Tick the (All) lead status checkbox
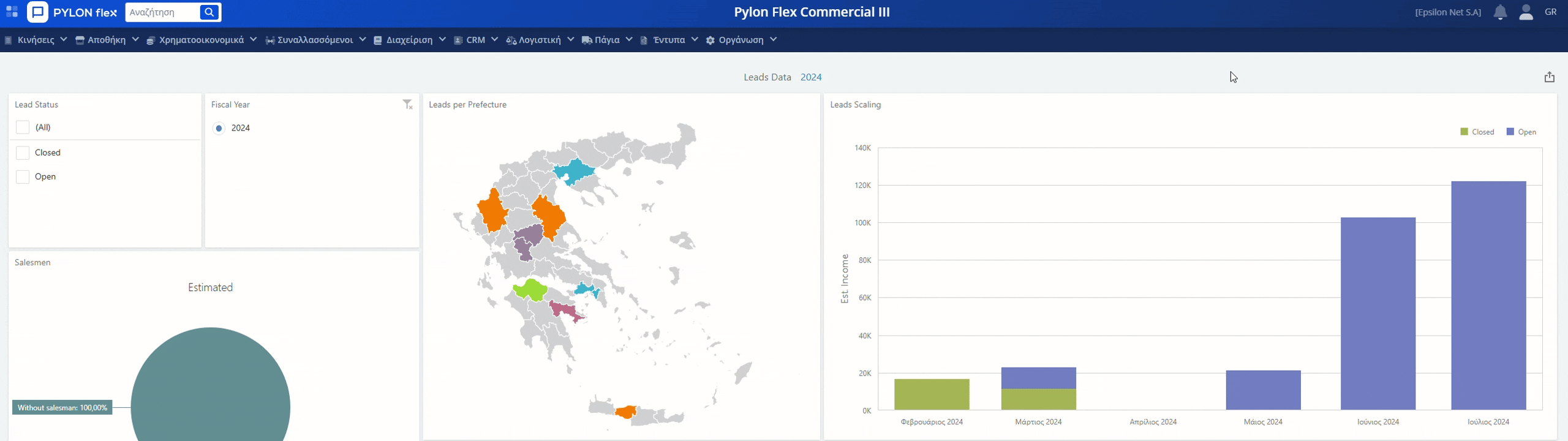Image resolution: width=1568 pixels, height=441 pixels. 23,127
